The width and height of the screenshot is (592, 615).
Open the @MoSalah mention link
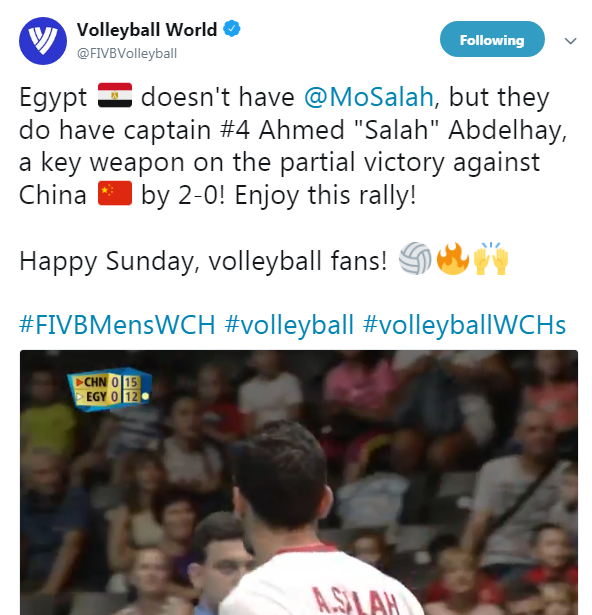368,97
